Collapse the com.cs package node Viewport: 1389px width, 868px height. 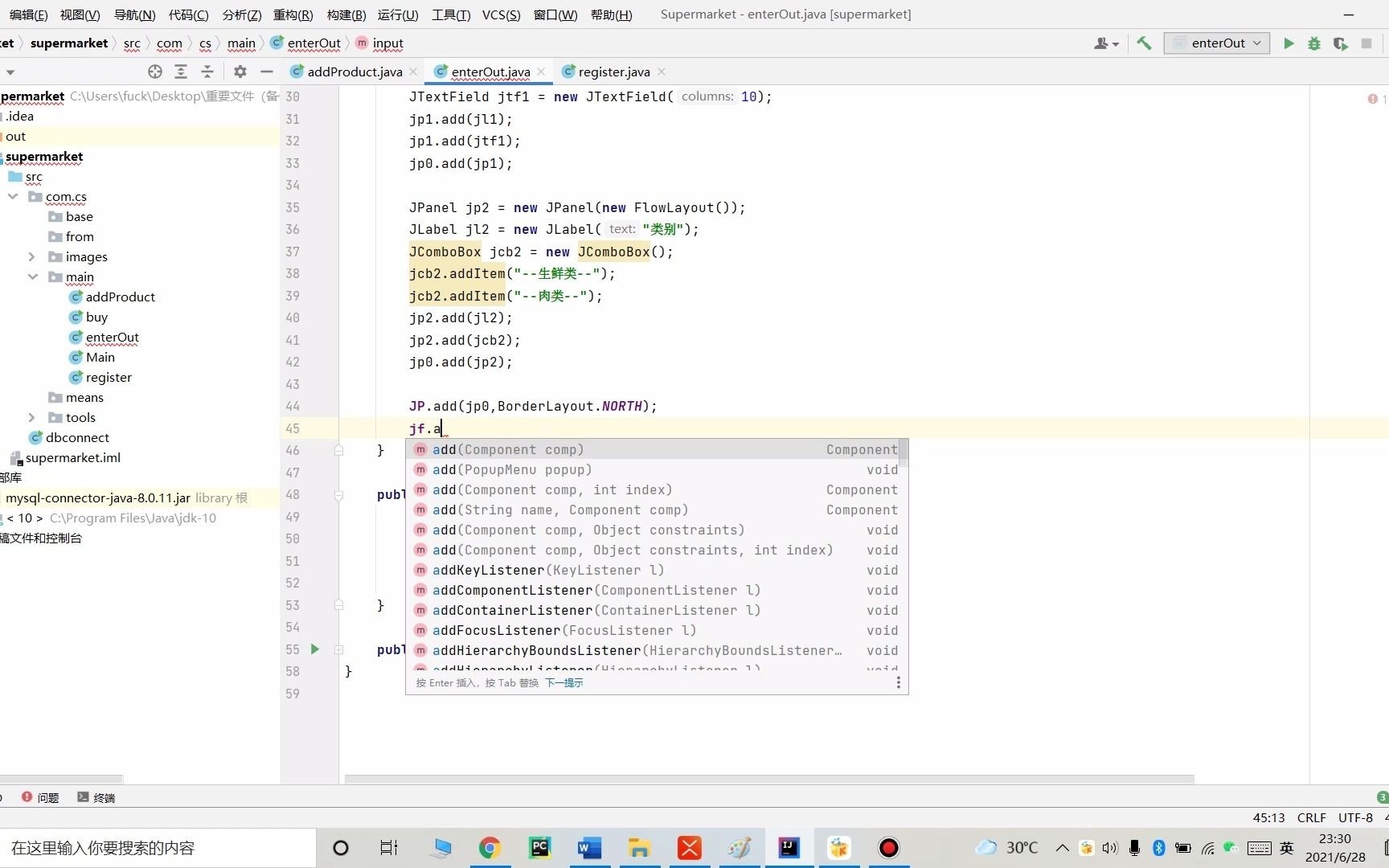point(13,196)
